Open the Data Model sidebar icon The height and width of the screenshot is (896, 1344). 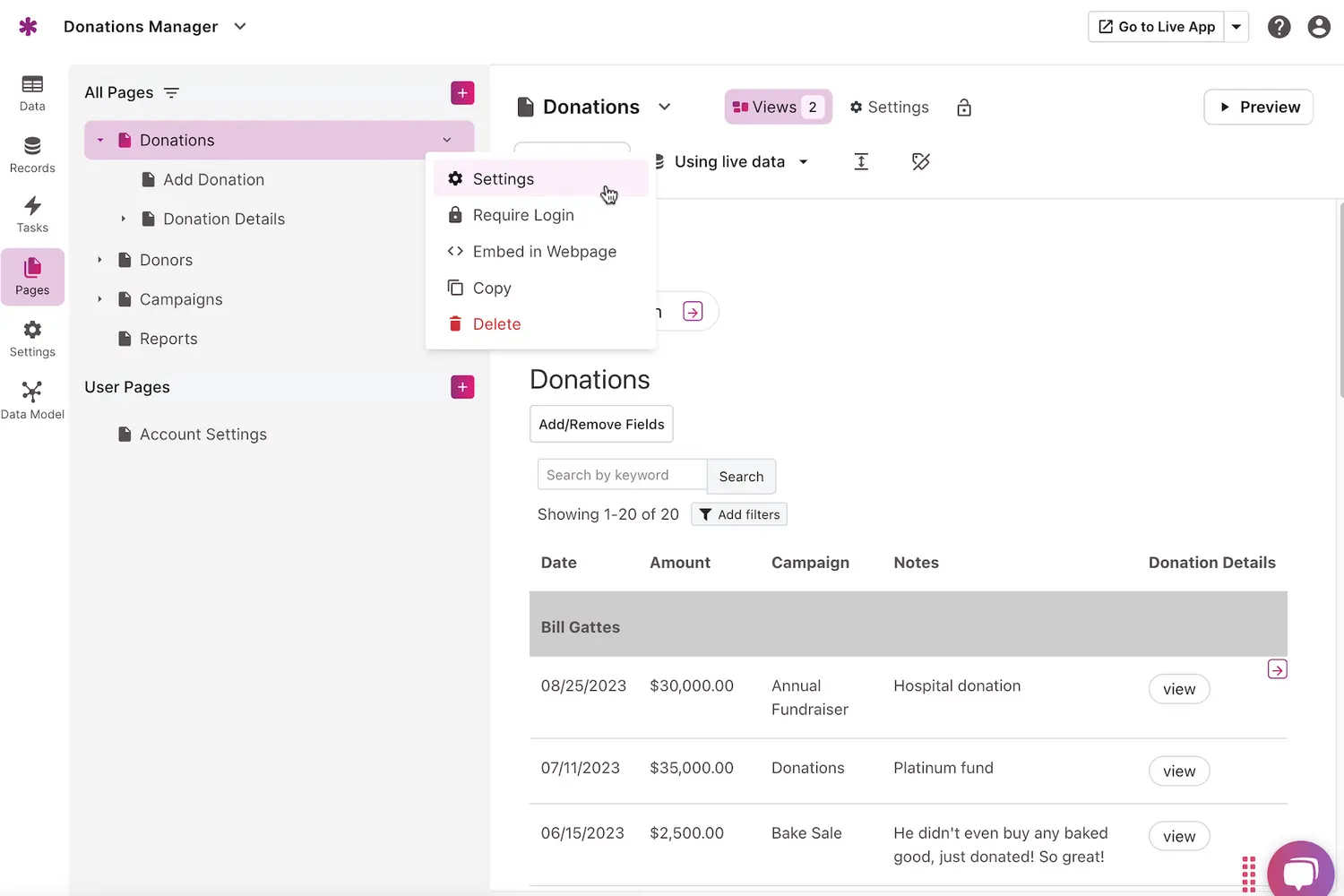pos(32,401)
